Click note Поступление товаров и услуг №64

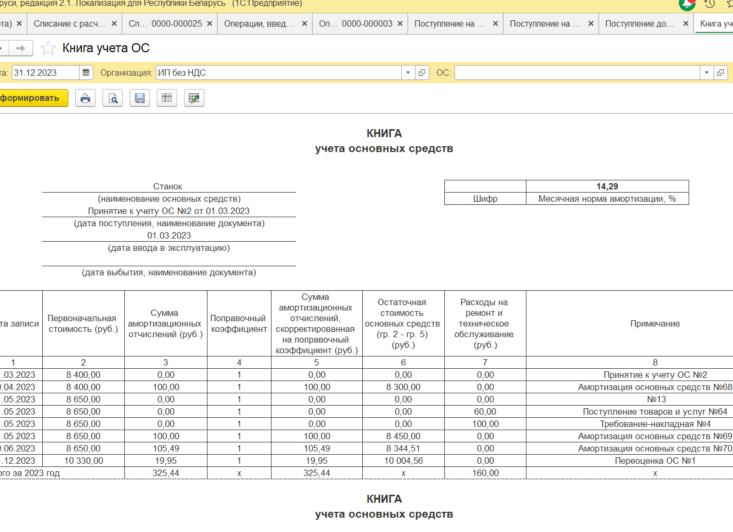tap(654, 411)
